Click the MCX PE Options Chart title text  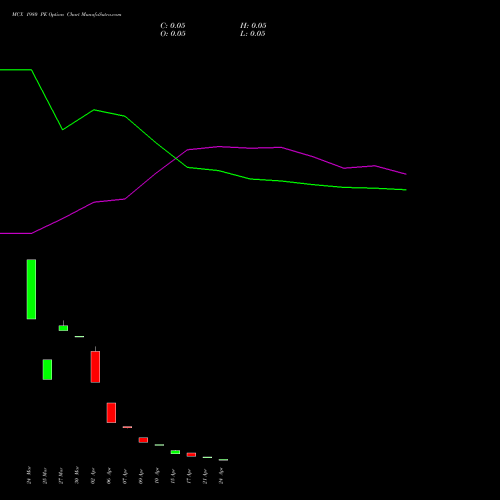67,15
